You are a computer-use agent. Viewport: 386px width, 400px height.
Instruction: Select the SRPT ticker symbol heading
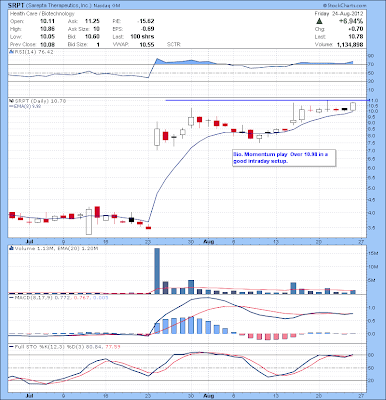[x=16, y=6]
